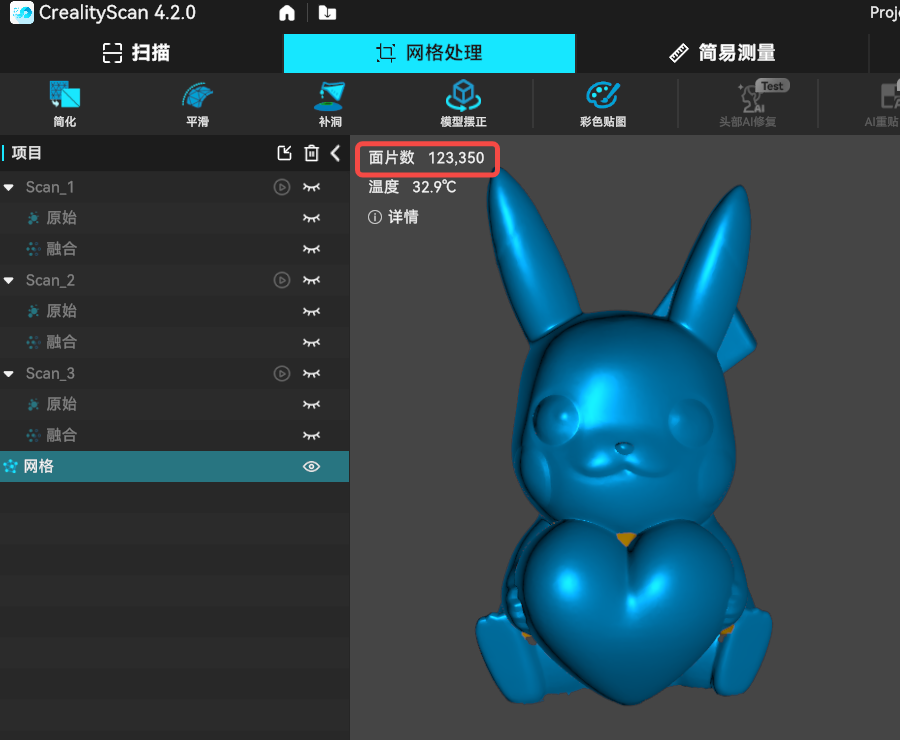Toggle visibility of Scan_3 融合 layer
This screenshot has width=900, height=740.
tap(312, 435)
